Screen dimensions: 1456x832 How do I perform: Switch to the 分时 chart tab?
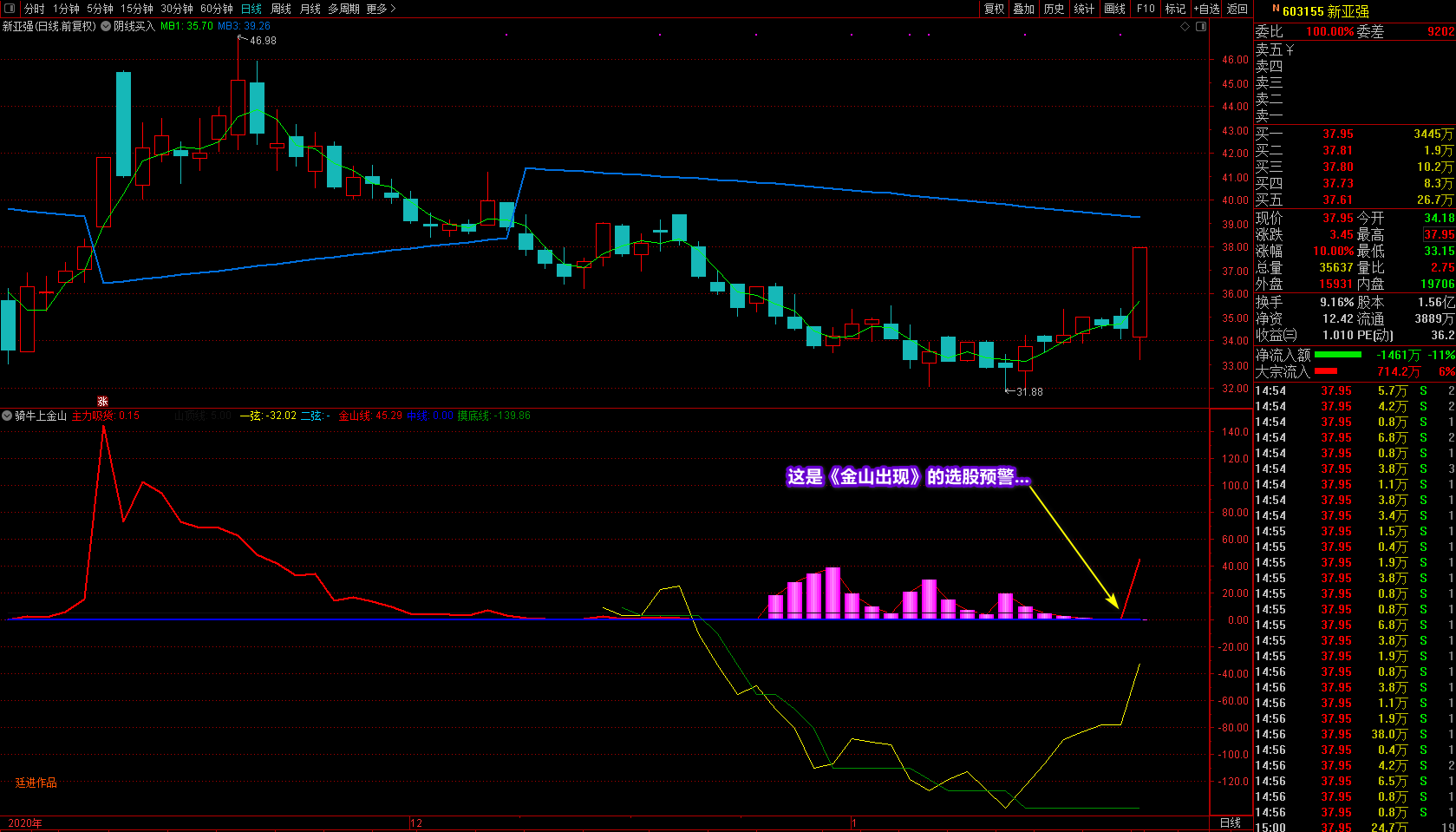35,9
